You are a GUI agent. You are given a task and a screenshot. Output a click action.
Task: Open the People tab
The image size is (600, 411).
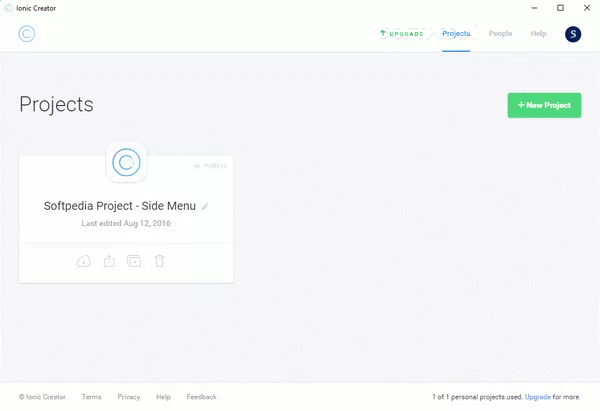(x=500, y=34)
